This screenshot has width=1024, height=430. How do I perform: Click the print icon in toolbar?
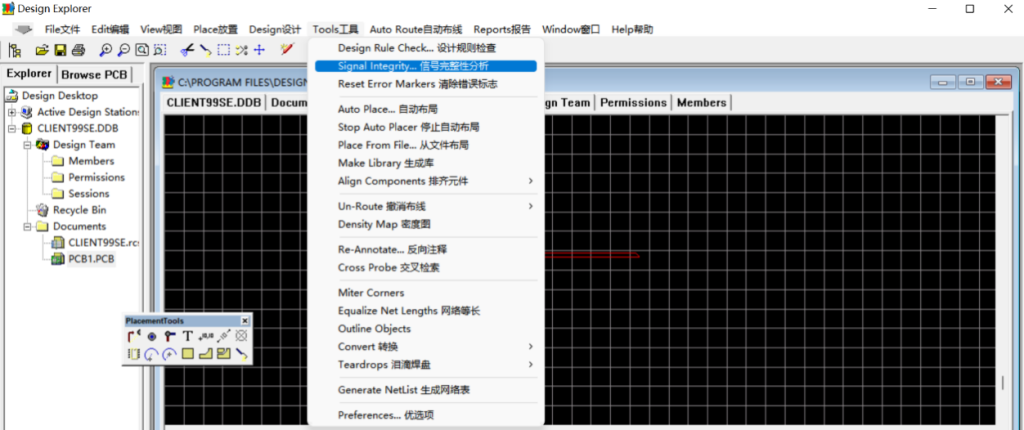pos(78,49)
